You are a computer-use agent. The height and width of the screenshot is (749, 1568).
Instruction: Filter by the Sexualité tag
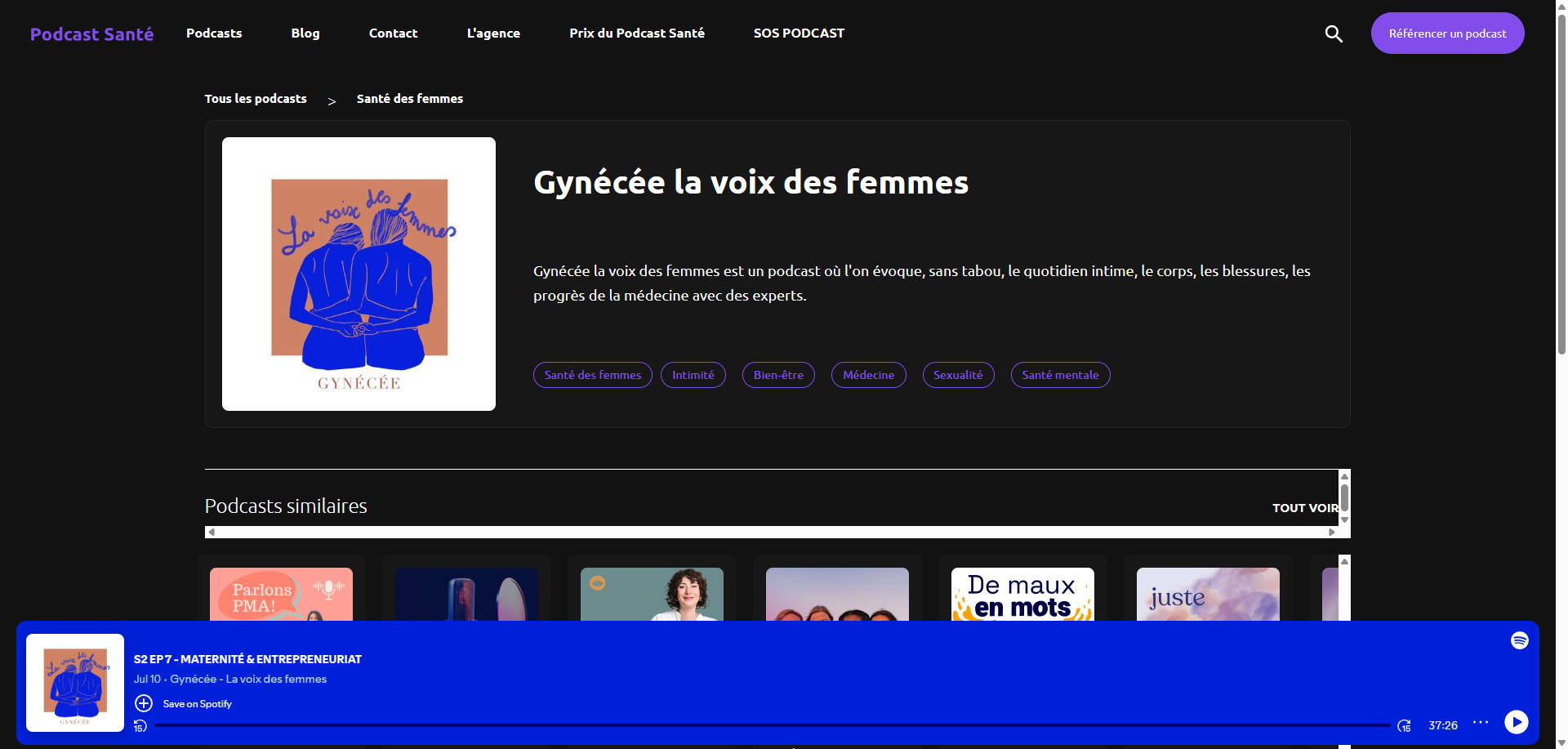coord(958,375)
